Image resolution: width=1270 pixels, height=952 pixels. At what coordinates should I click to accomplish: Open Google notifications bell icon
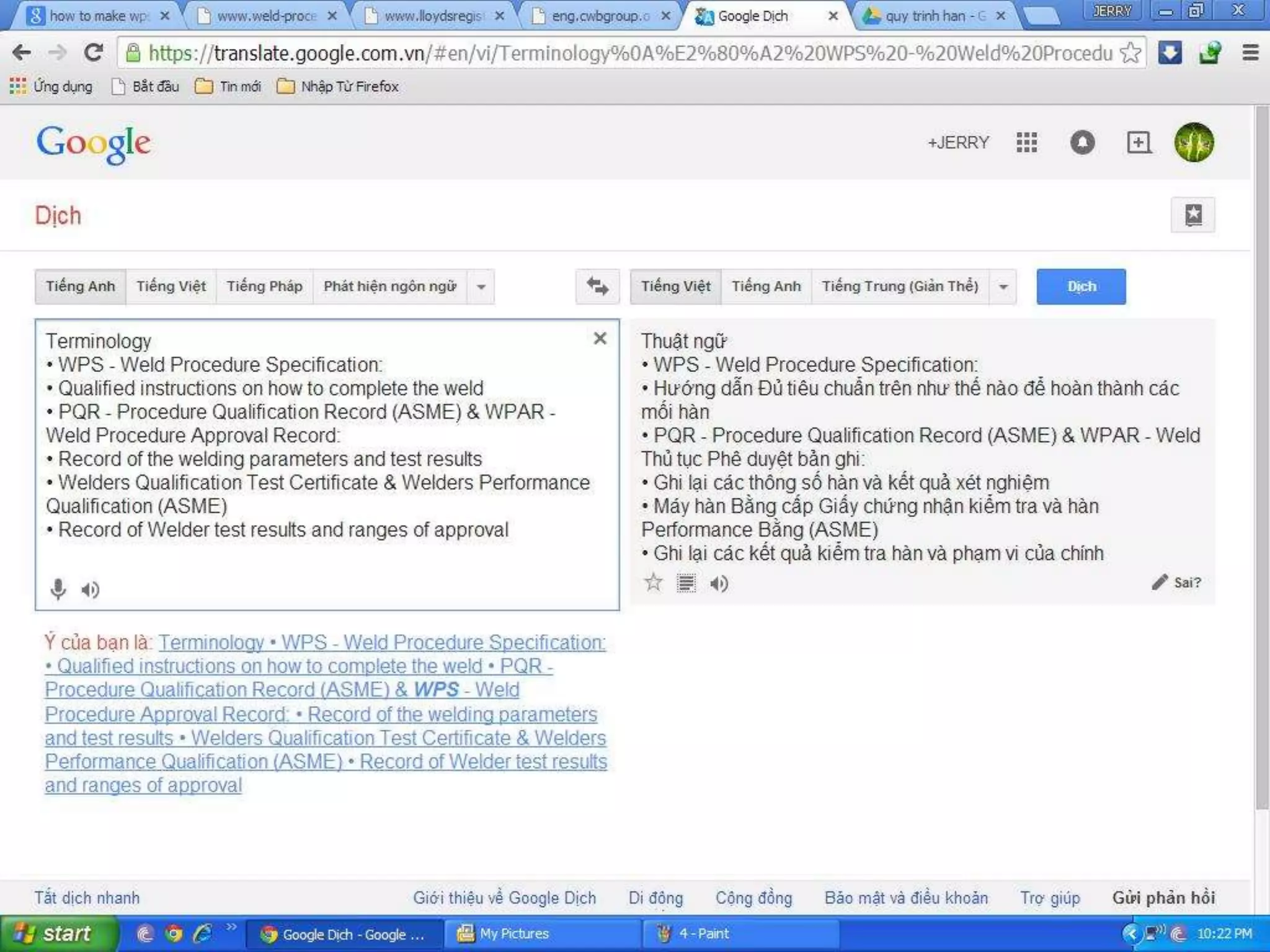click(x=1082, y=143)
